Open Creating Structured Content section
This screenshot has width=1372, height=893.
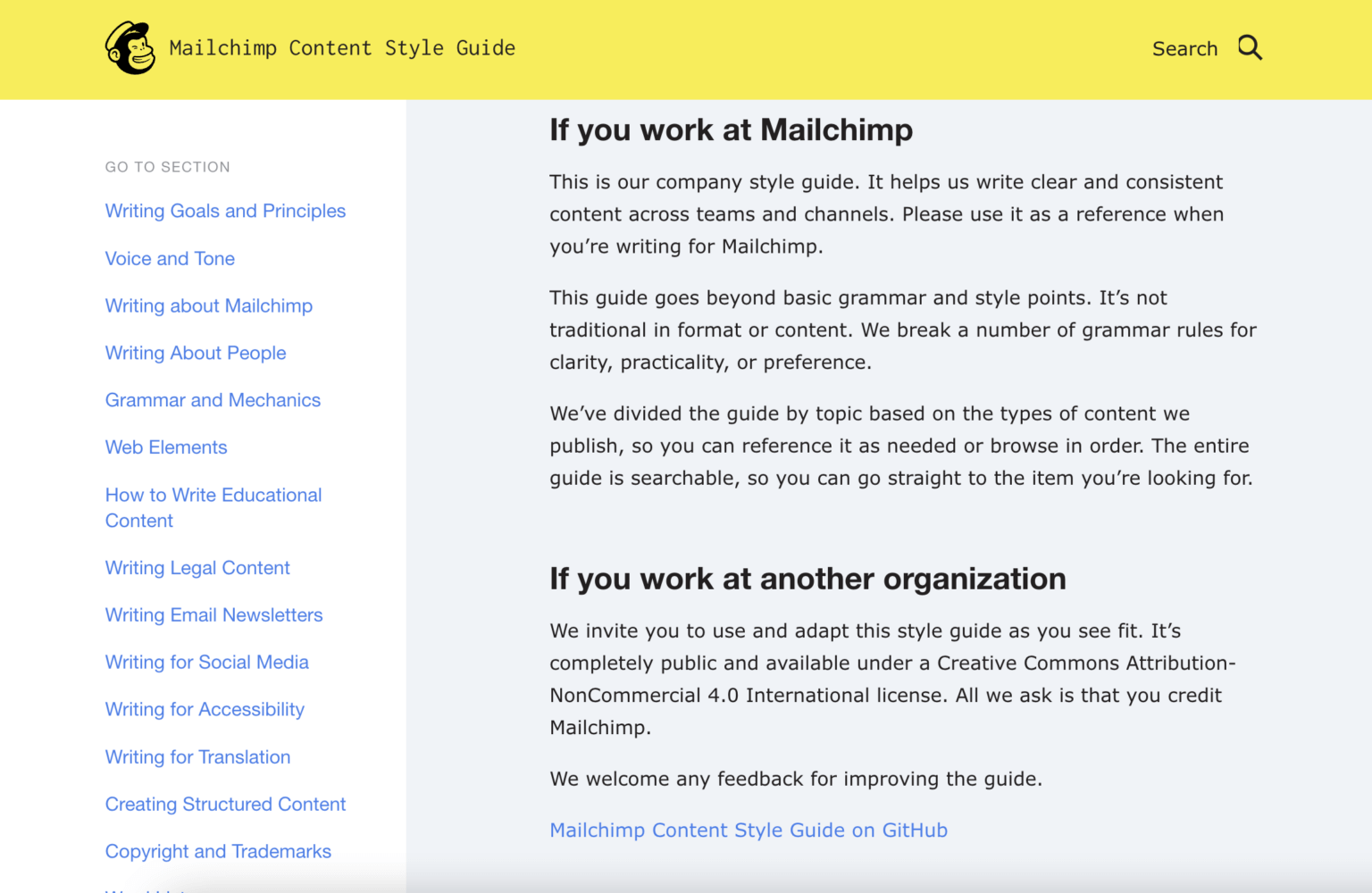tap(225, 805)
